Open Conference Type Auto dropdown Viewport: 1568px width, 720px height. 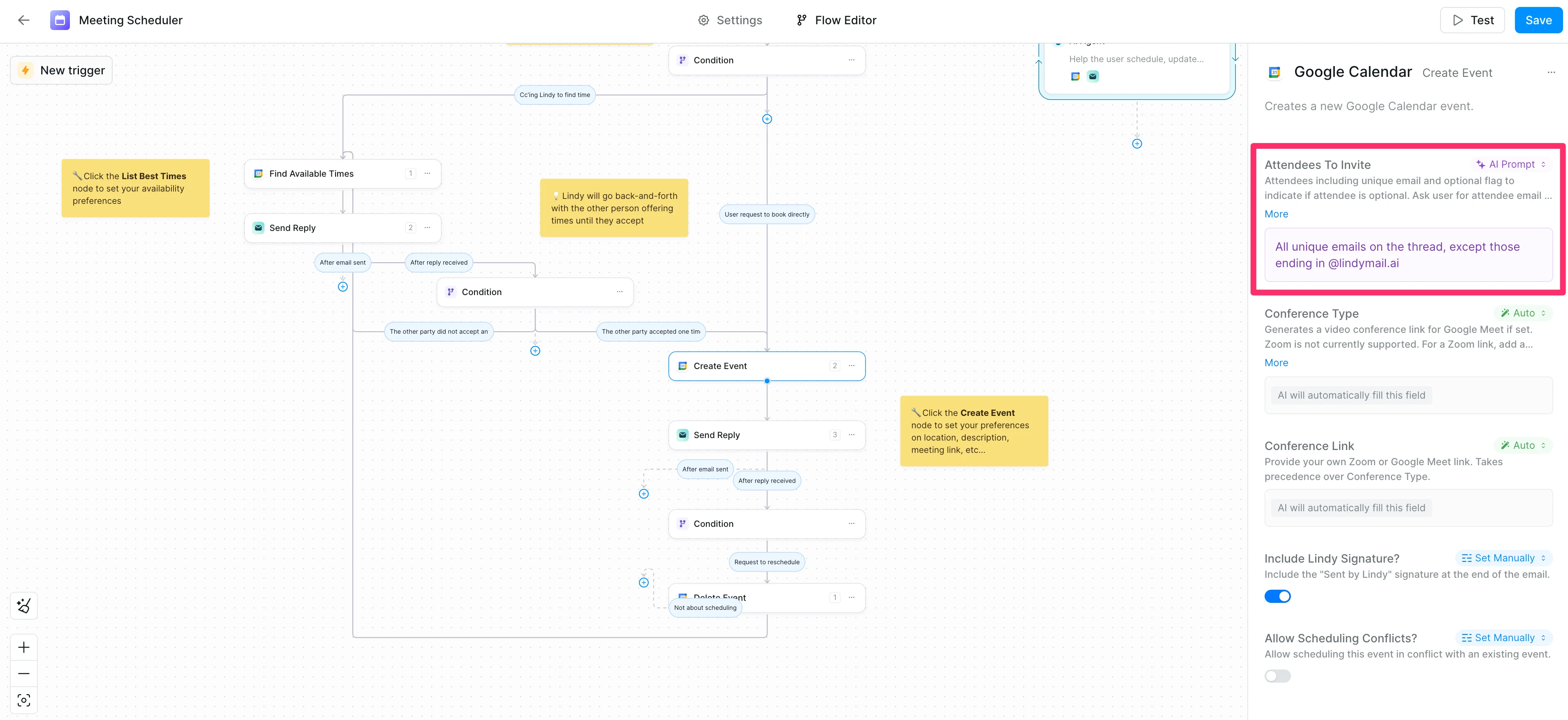[x=1523, y=313]
